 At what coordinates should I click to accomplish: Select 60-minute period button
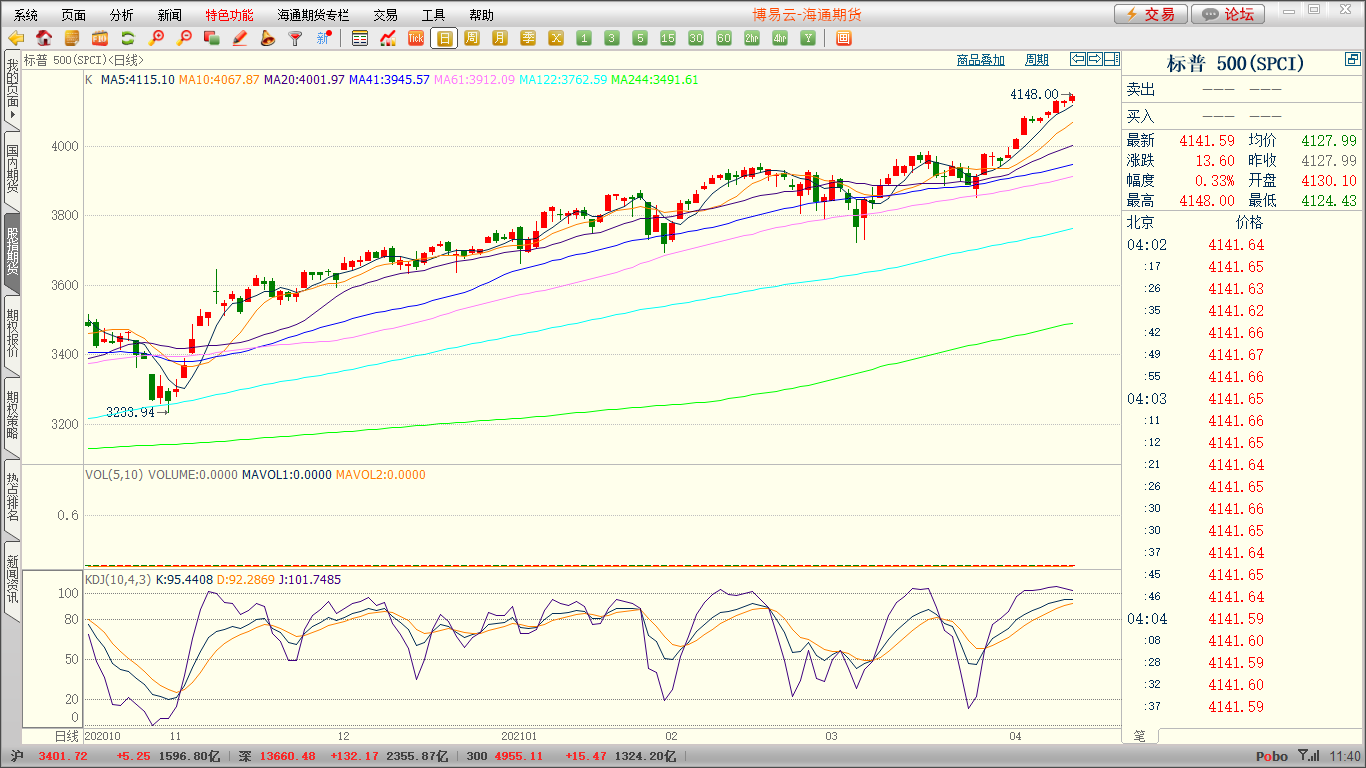click(x=724, y=38)
